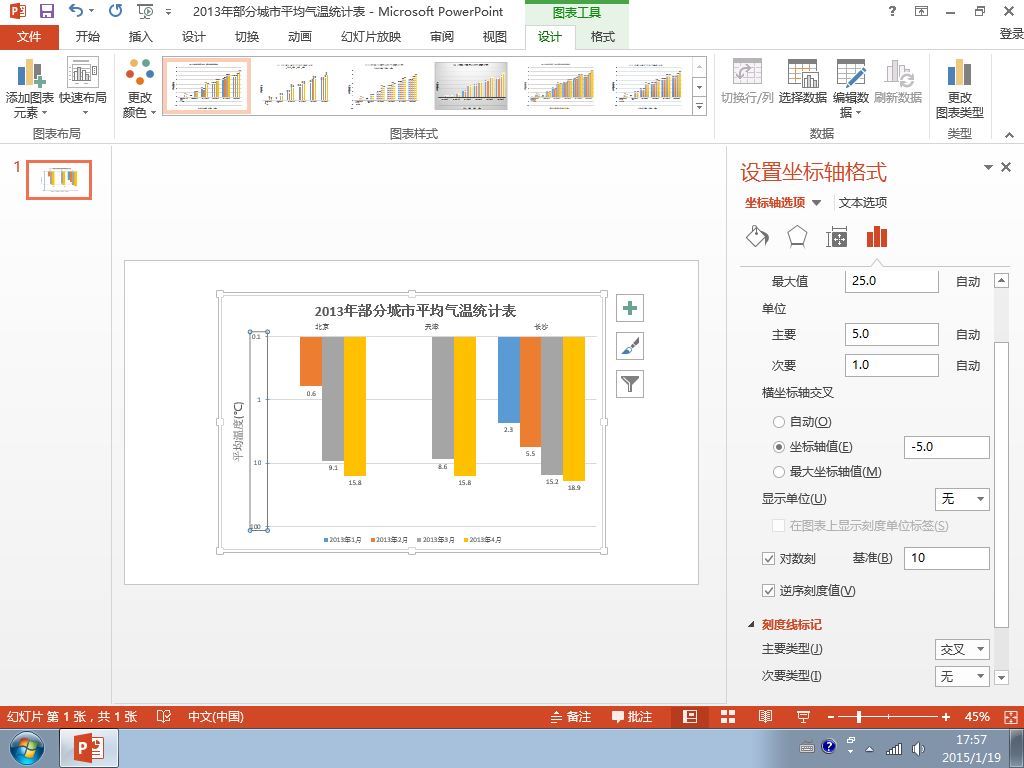Click the Chart Styles brush button
The width and height of the screenshot is (1024, 768).
point(630,346)
